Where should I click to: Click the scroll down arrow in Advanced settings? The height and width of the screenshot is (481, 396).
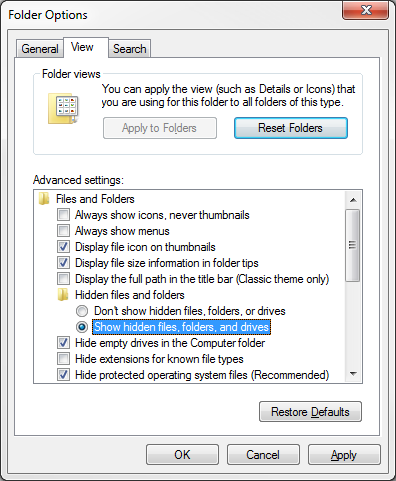coord(353,374)
